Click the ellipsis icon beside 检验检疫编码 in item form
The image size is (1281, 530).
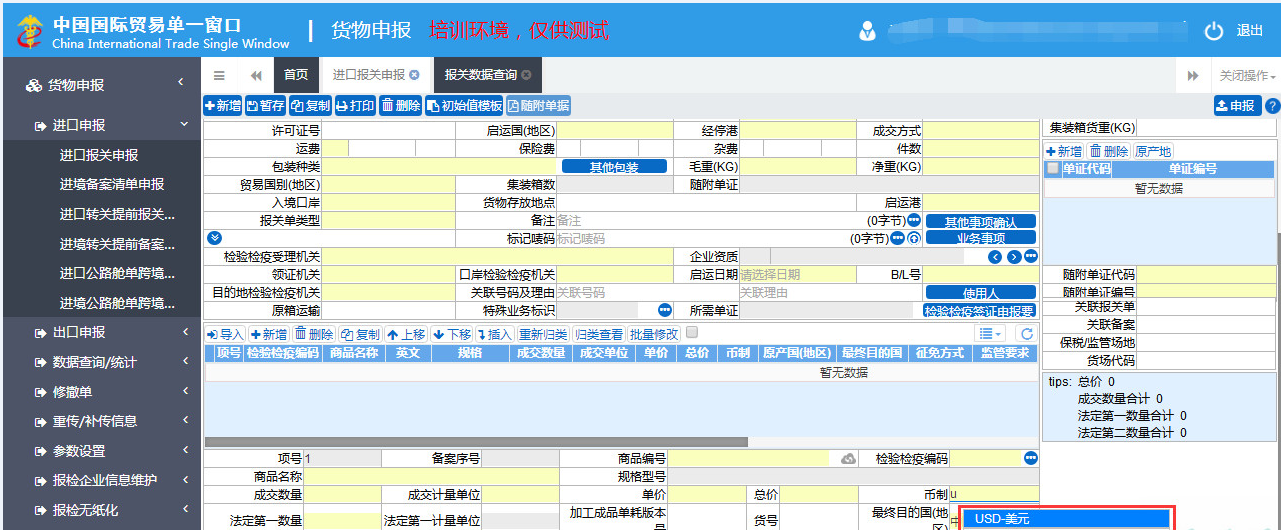coord(1031,458)
